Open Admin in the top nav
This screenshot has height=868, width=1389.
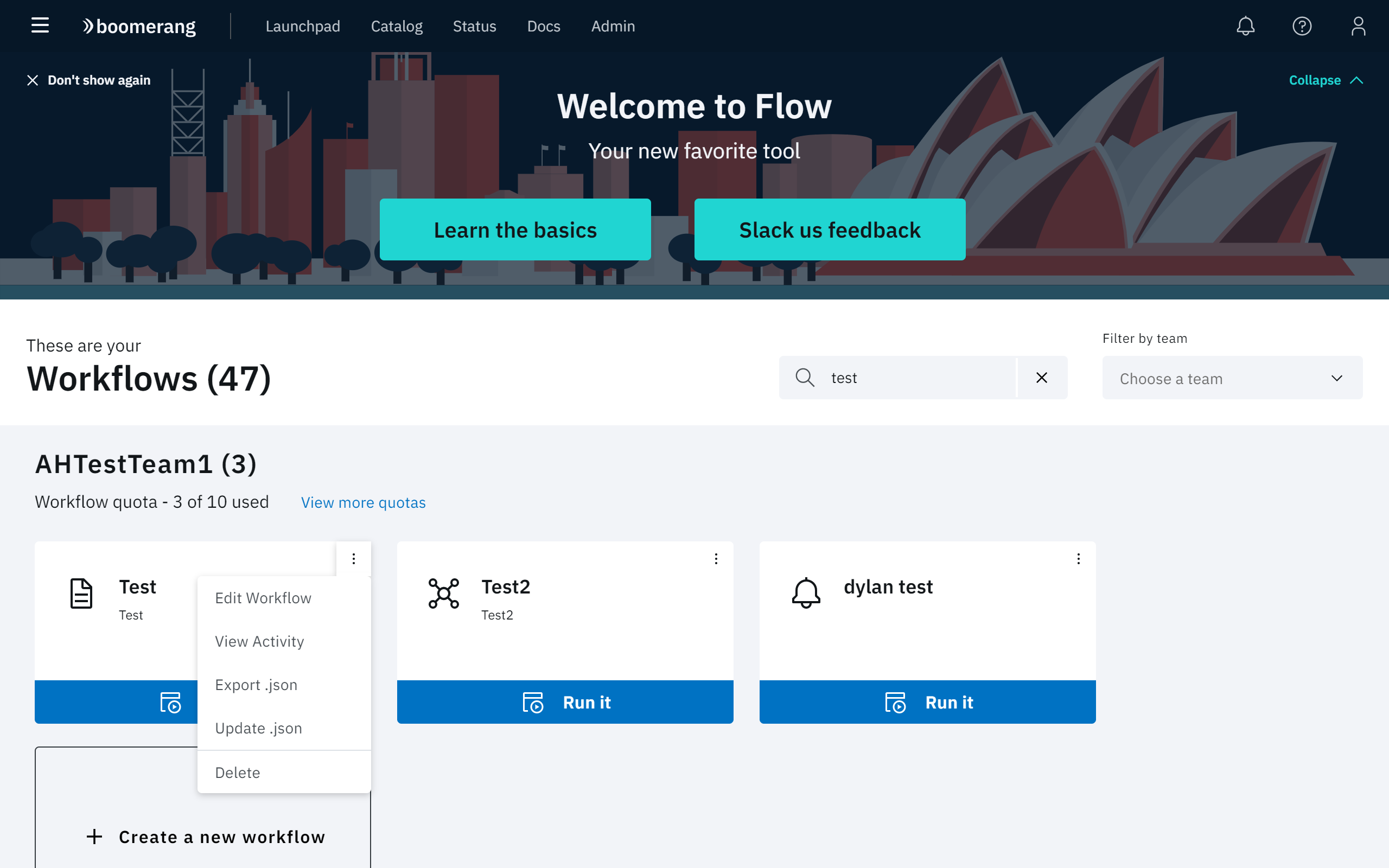(x=613, y=27)
